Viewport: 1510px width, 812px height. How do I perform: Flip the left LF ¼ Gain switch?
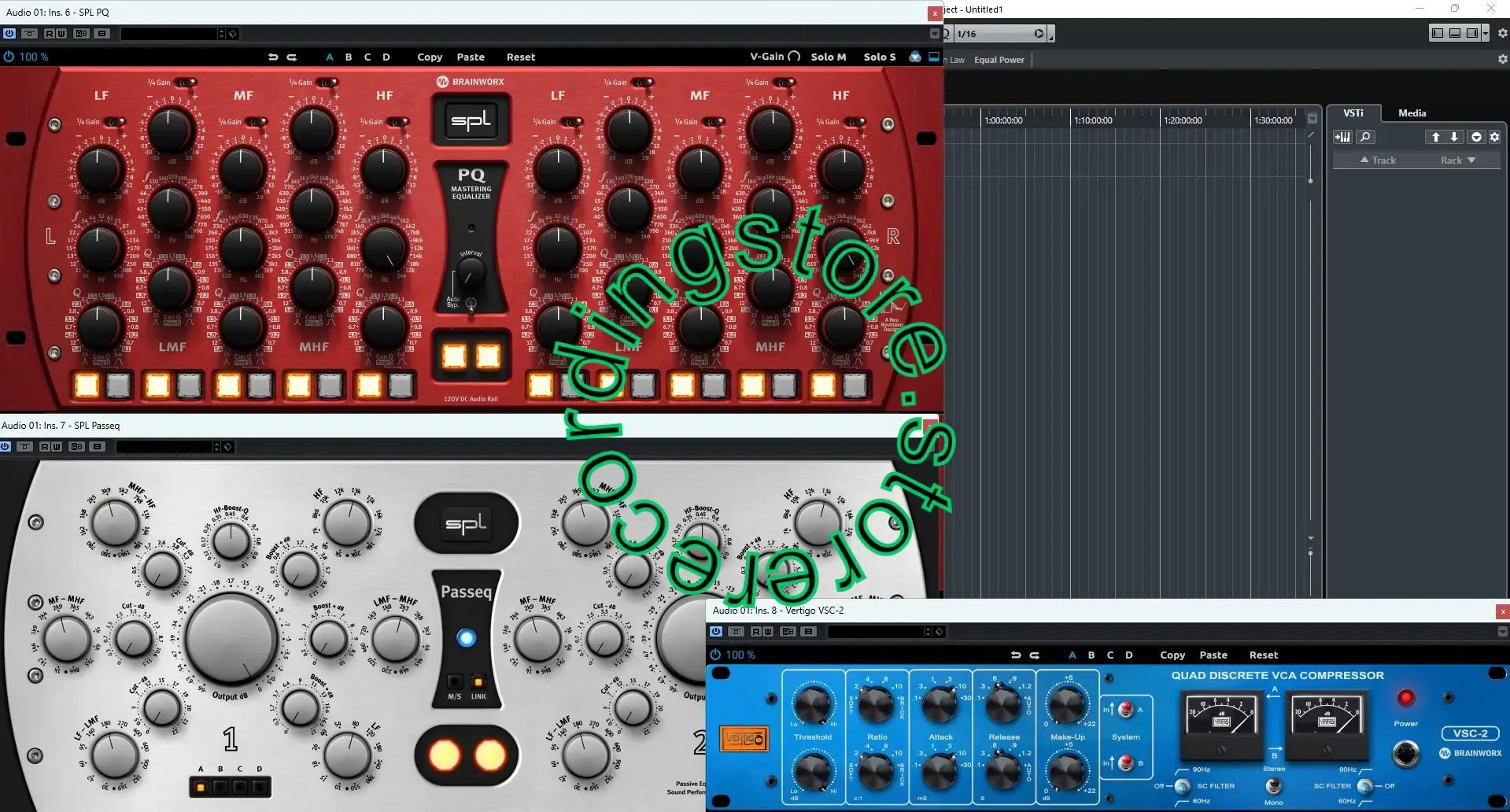pos(116,122)
